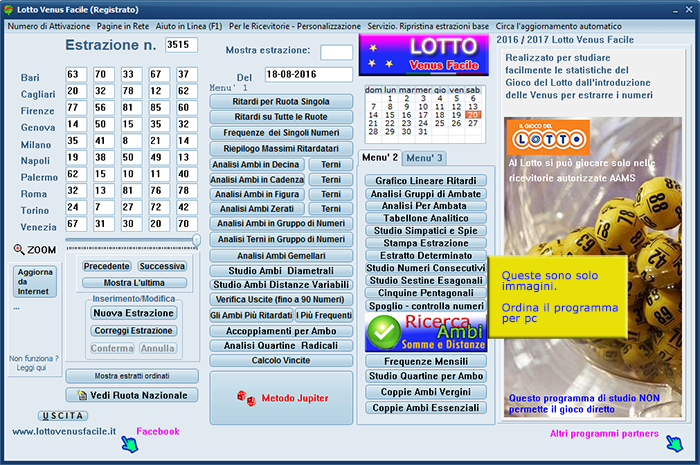Open the Numero di Attivazione menu
Screen dimensions: 700x465
[49, 26]
